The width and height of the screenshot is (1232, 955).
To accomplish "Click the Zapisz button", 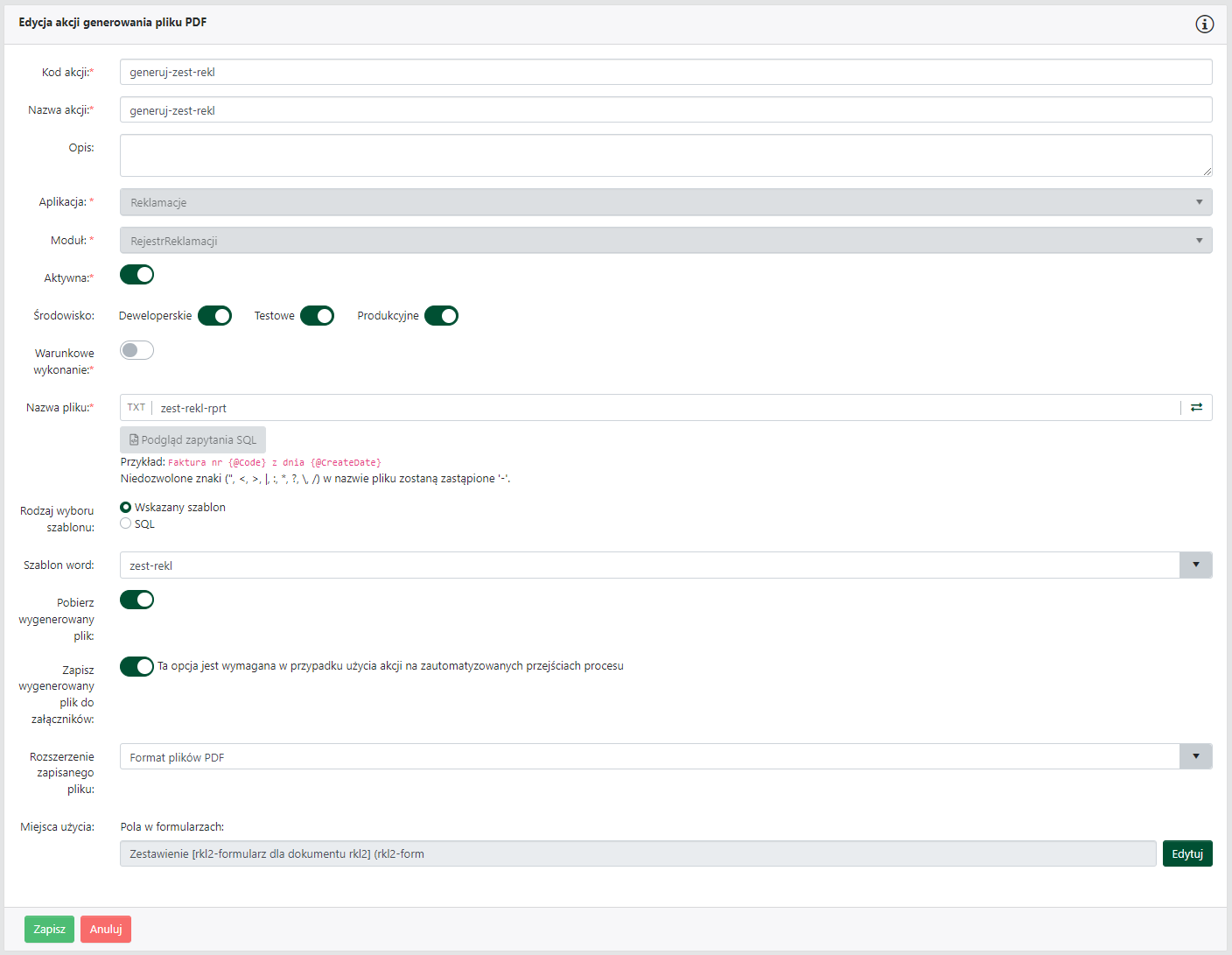I will coord(49,930).
